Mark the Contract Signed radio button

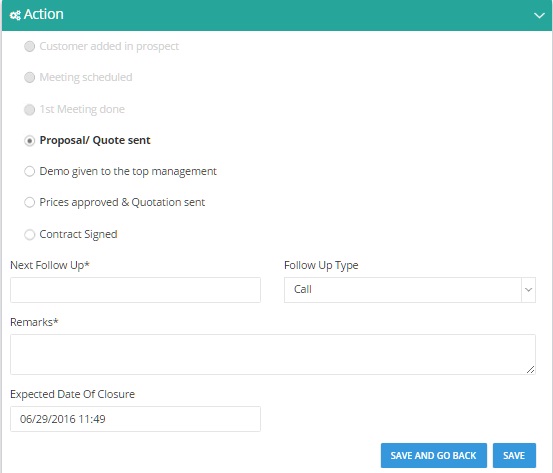(30, 235)
